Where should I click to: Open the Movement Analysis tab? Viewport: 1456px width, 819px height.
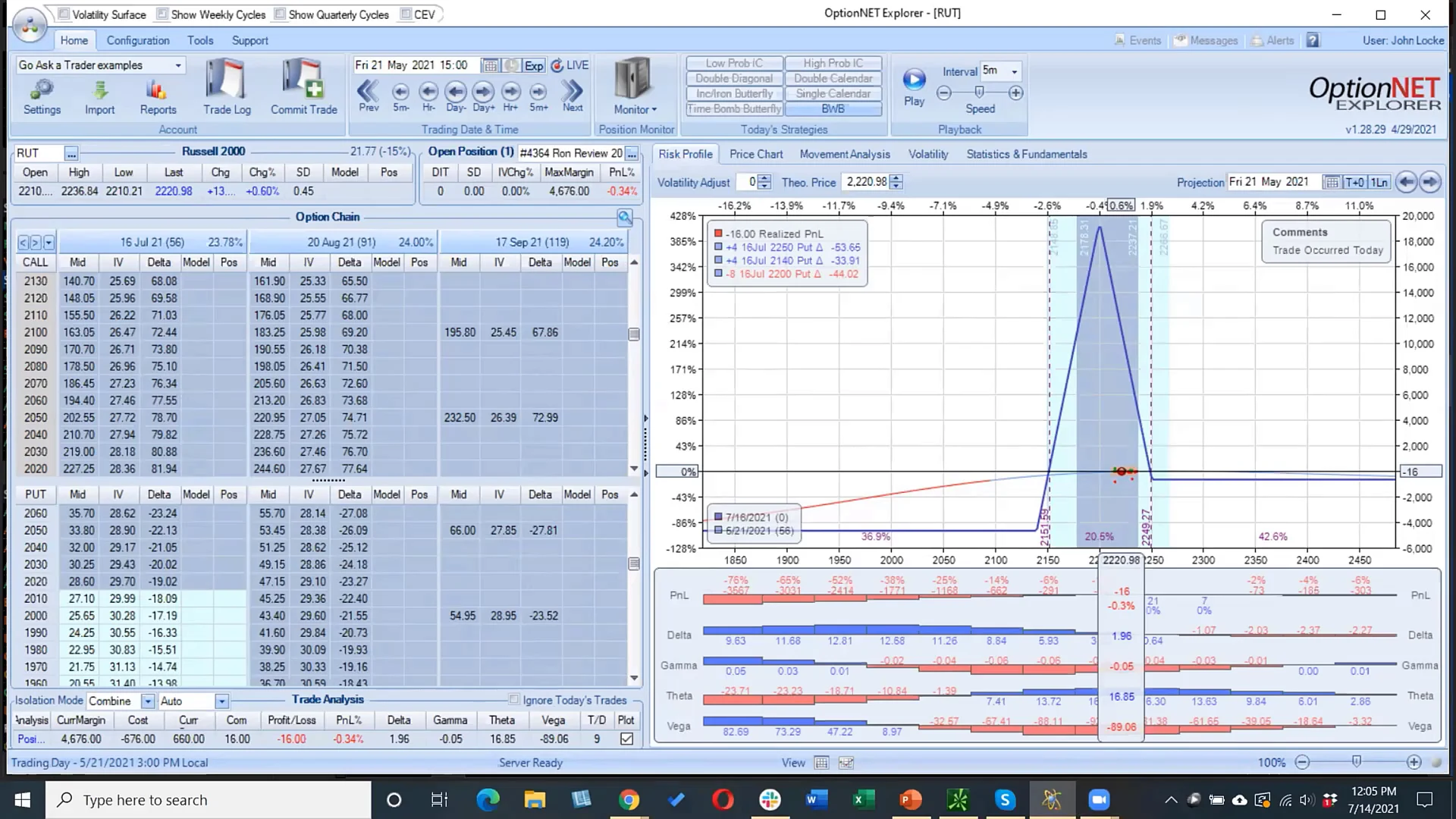[x=845, y=154]
